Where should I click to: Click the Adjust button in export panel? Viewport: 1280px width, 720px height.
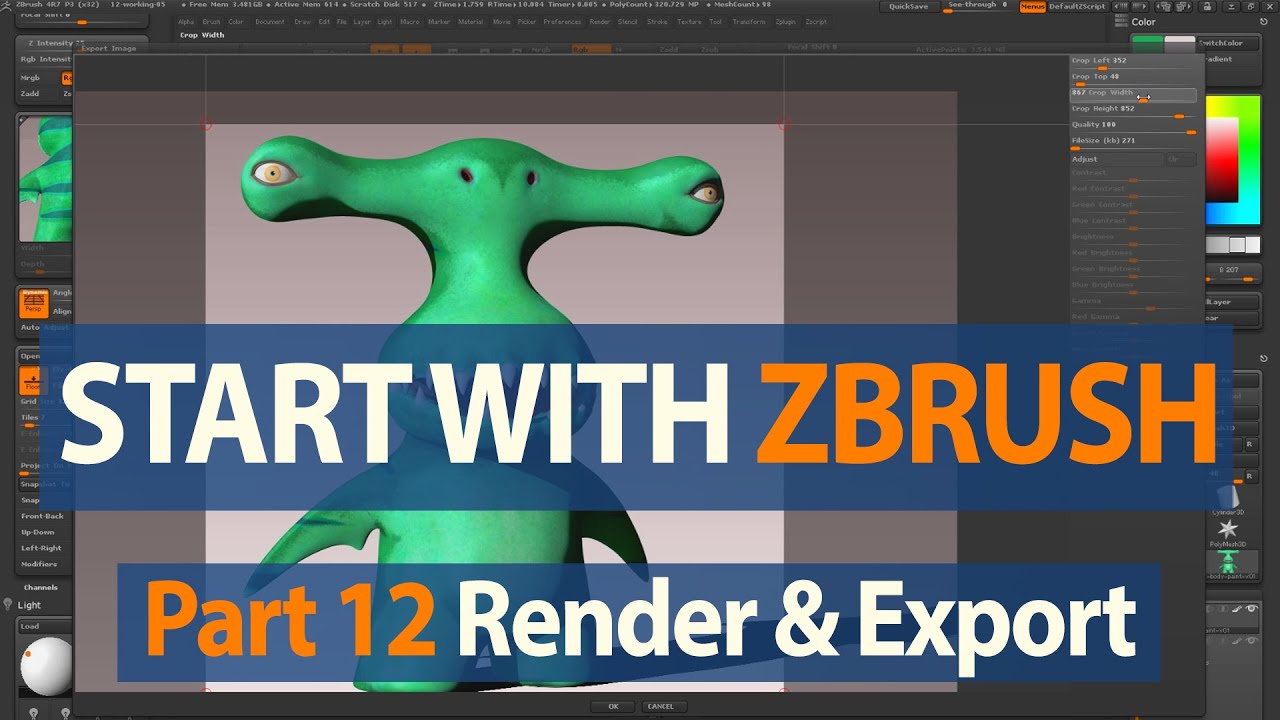coord(1116,159)
